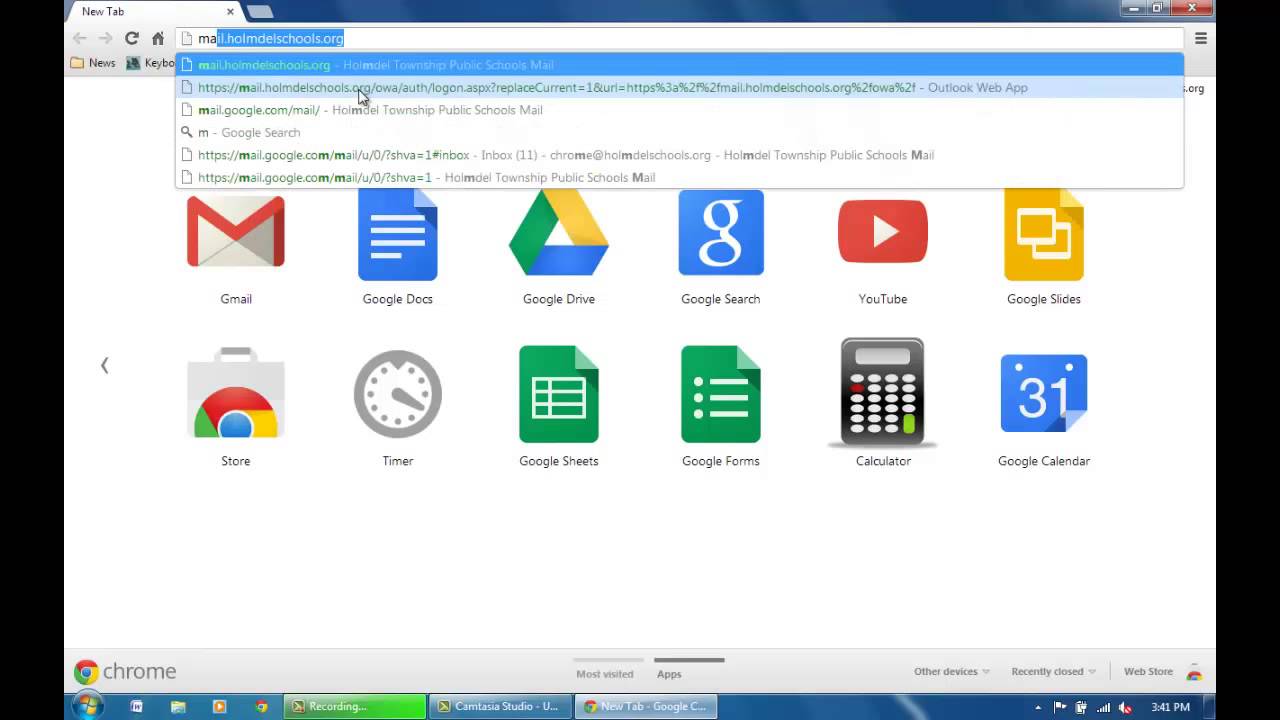Open the Web Store link
The width and height of the screenshot is (1280, 720).
click(1148, 671)
